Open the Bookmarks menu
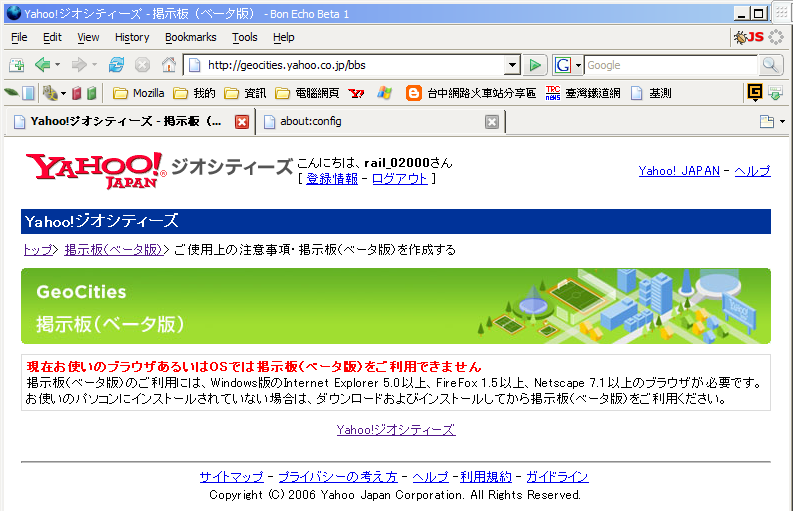 pyautogui.click(x=190, y=37)
